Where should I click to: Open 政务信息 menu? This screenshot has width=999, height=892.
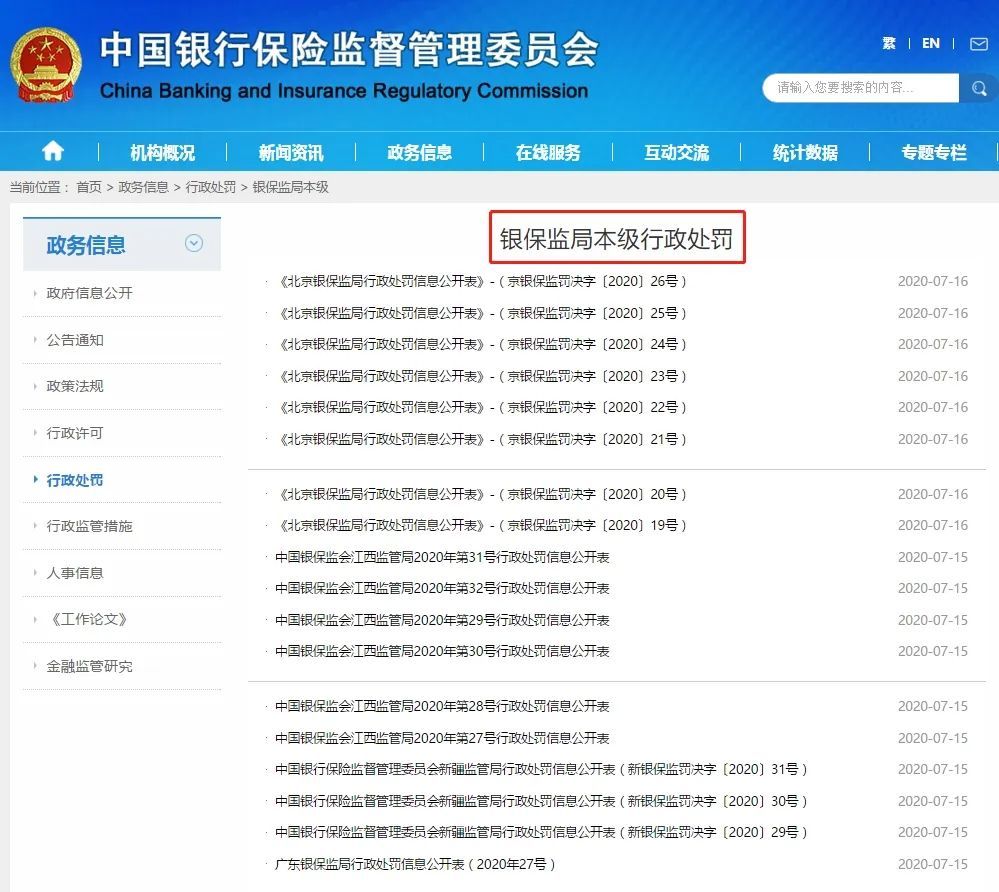click(419, 152)
